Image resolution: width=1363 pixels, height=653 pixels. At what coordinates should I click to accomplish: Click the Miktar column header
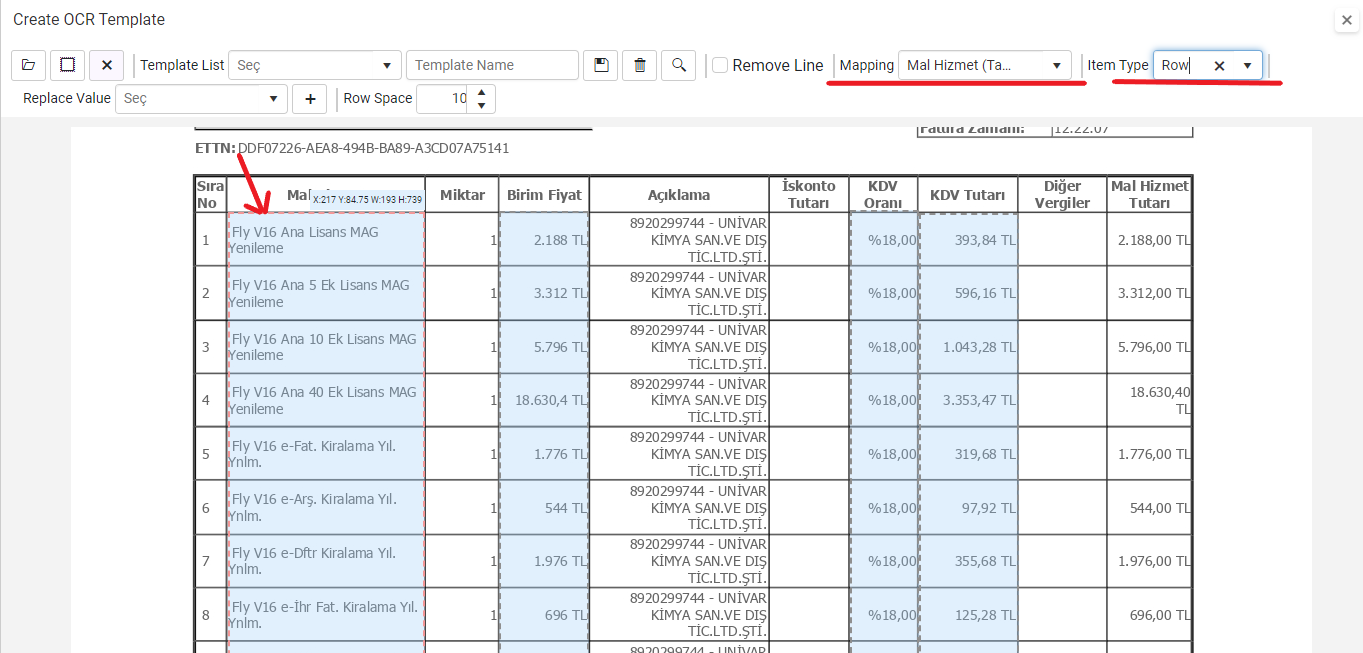coord(462,195)
